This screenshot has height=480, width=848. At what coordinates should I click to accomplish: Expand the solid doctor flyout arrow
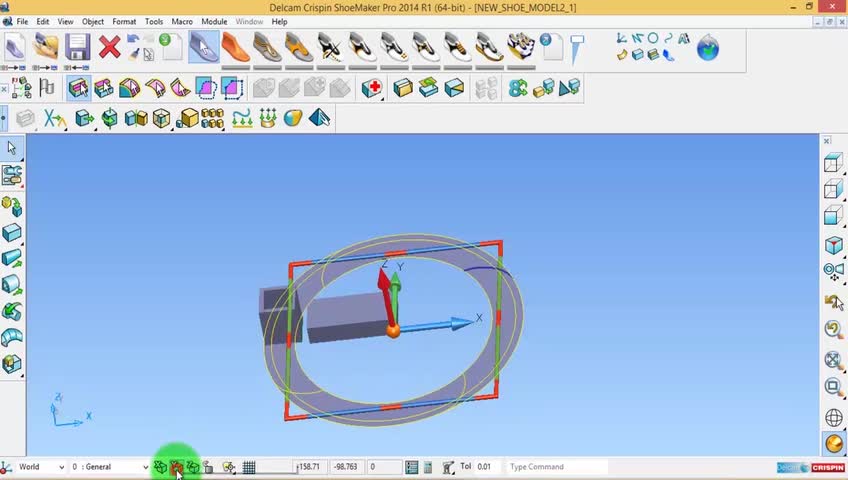[x=382, y=99]
